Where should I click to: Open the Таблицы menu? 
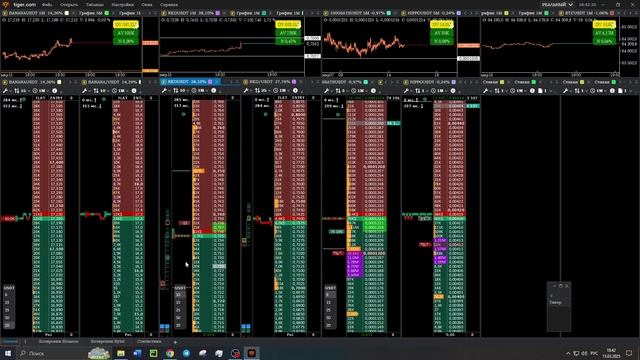[x=95, y=4]
